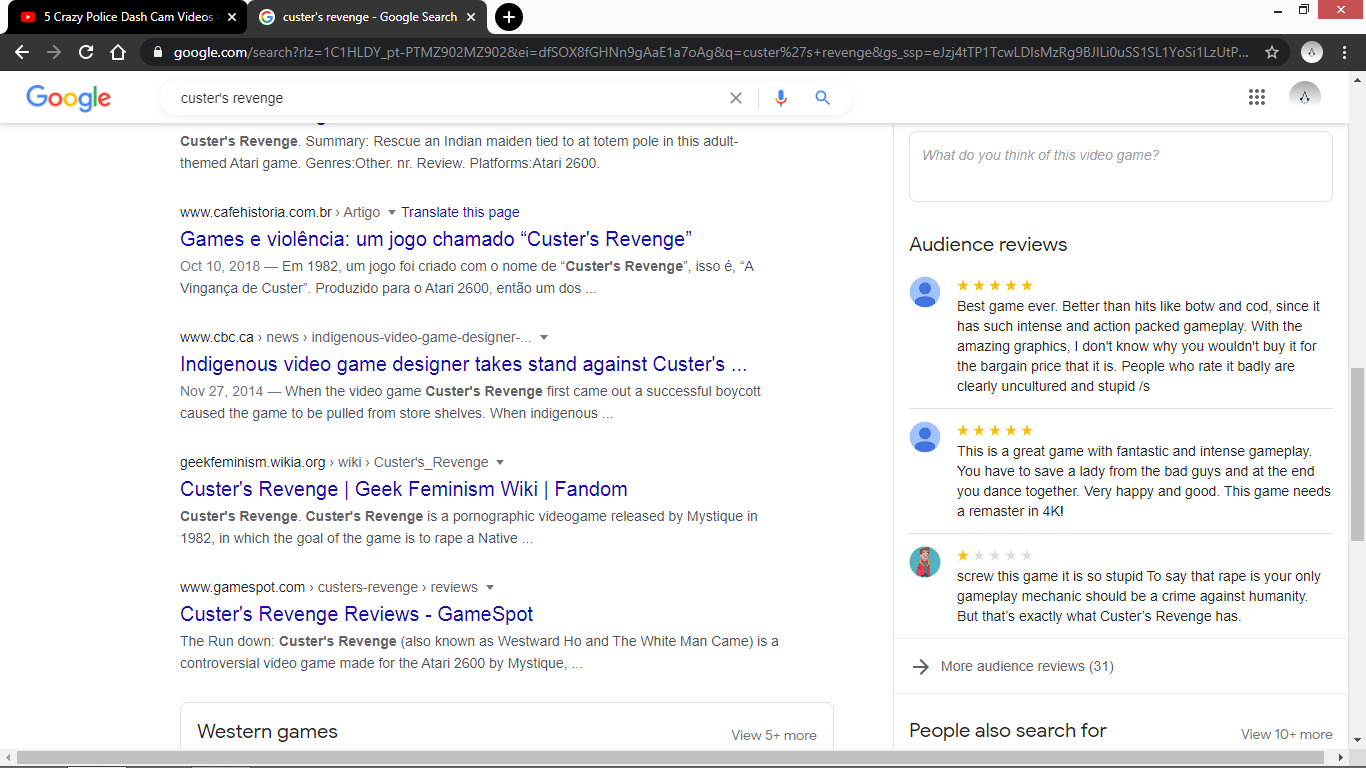
Task: Click the People also search for heading
Action: [x=1008, y=731]
